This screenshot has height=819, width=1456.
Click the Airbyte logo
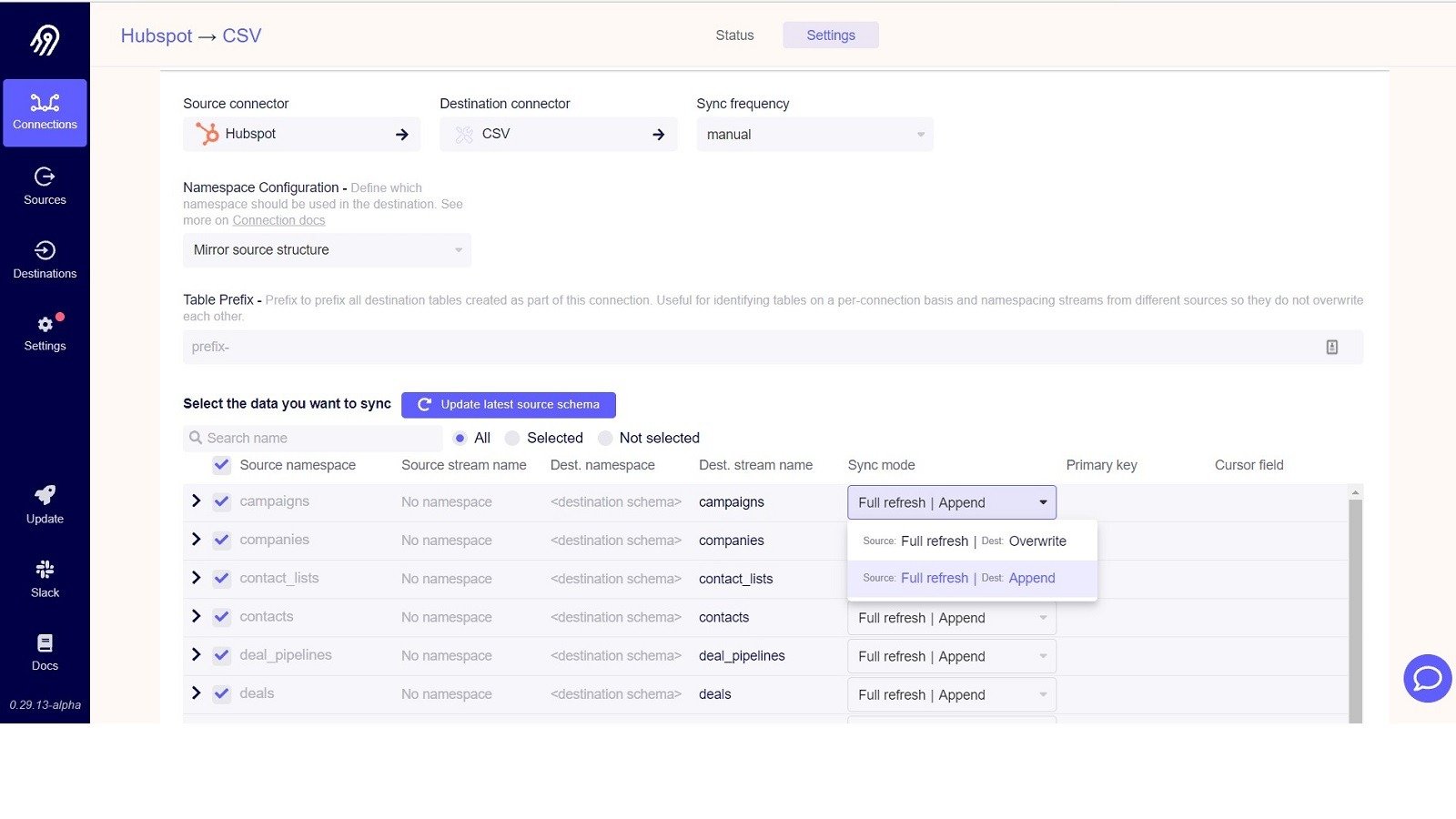pyautogui.click(x=45, y=39)
